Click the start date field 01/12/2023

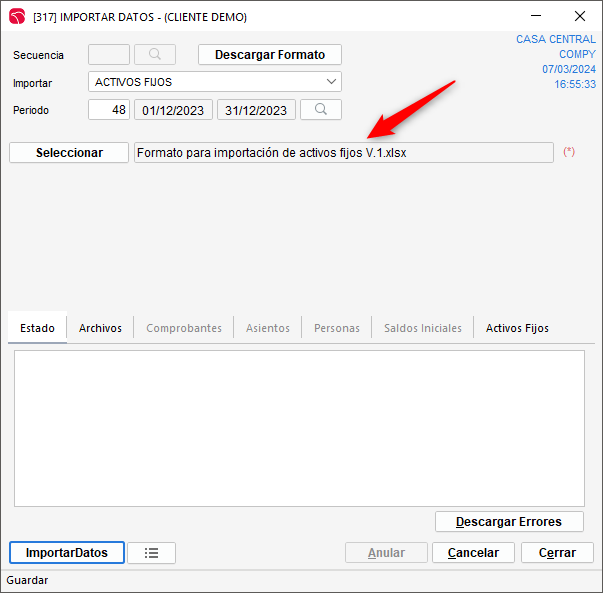173,110
